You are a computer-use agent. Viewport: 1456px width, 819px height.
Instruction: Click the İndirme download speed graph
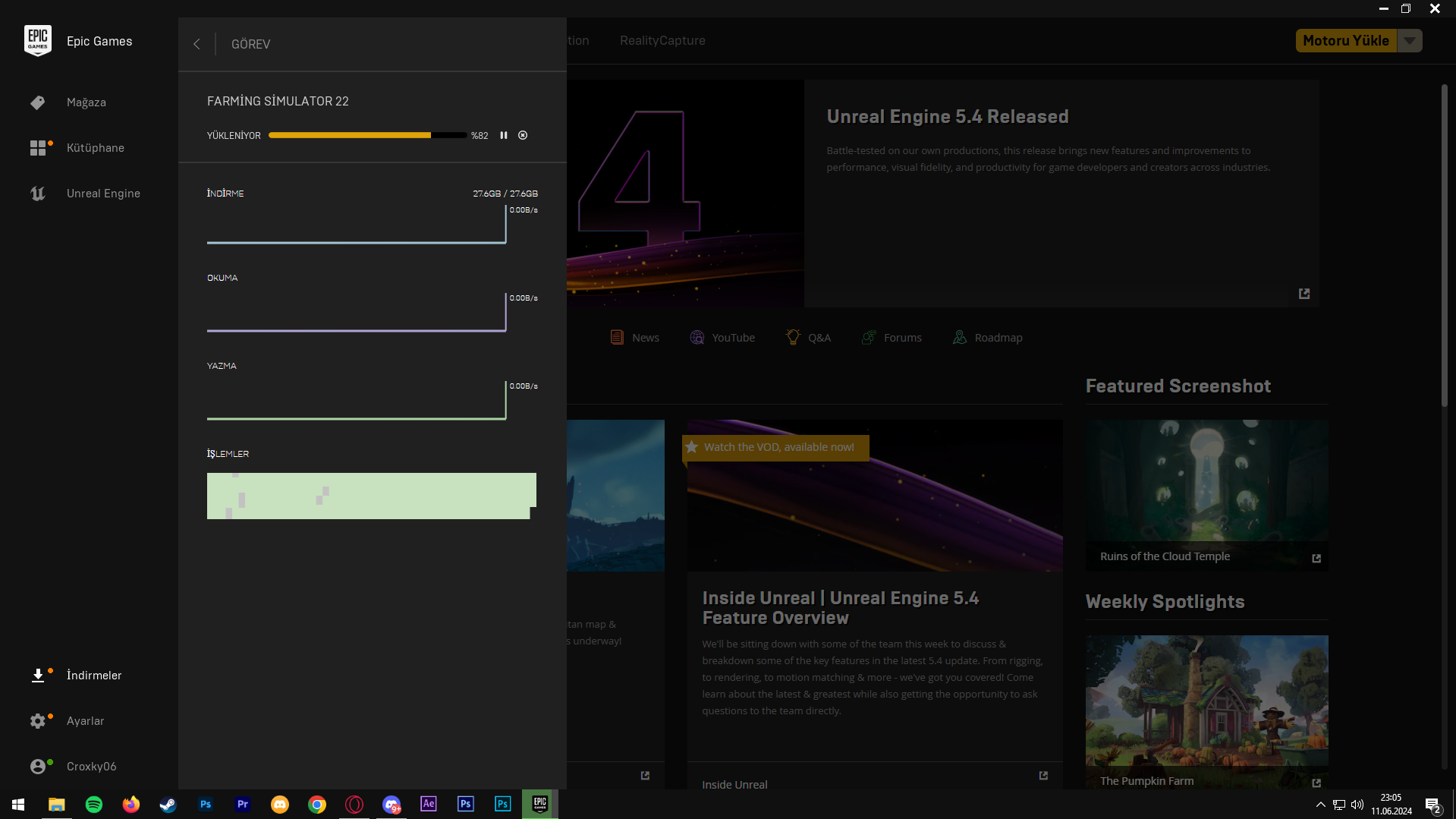coord(357,225)
